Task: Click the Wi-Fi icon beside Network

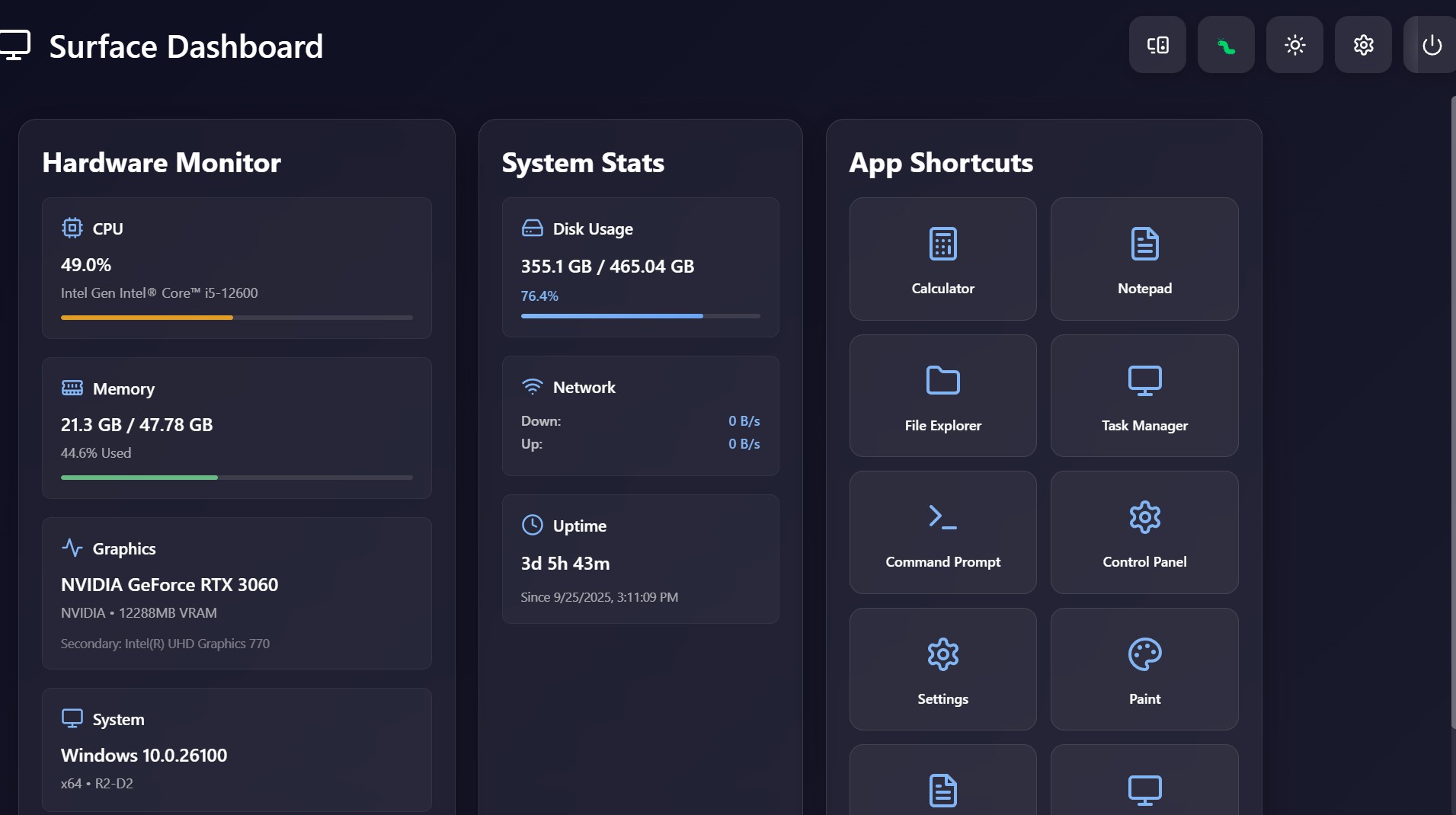Action: 533,385
